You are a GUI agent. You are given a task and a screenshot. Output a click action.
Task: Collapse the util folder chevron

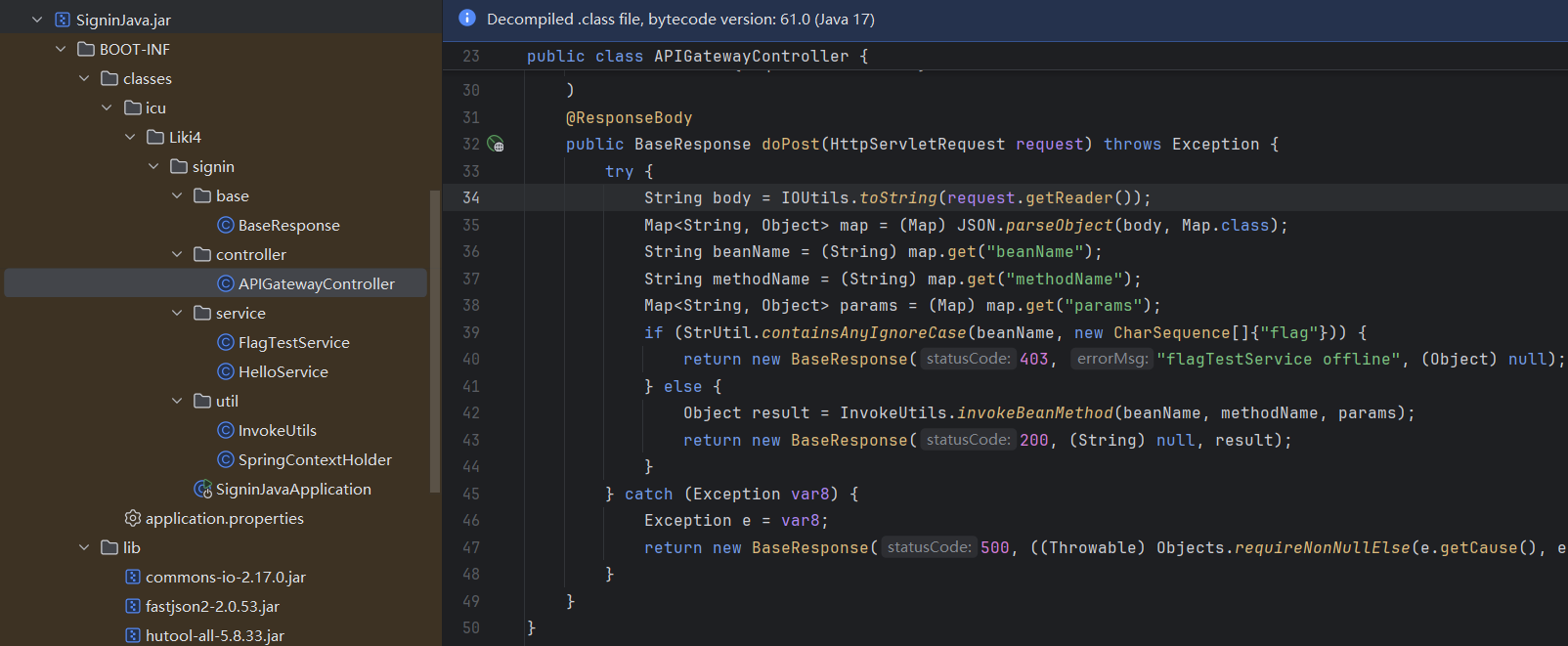click(177, 401)
